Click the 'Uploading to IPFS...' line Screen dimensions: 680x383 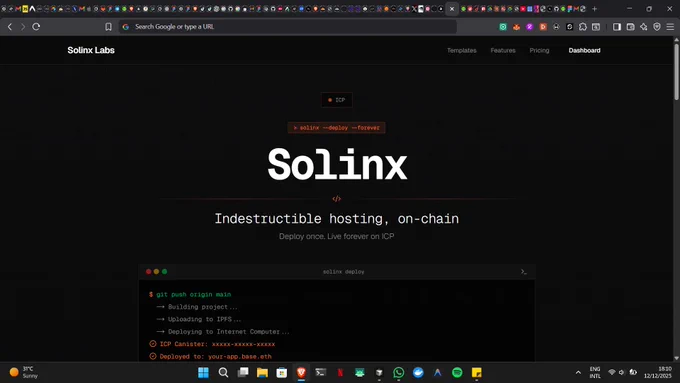199,319
